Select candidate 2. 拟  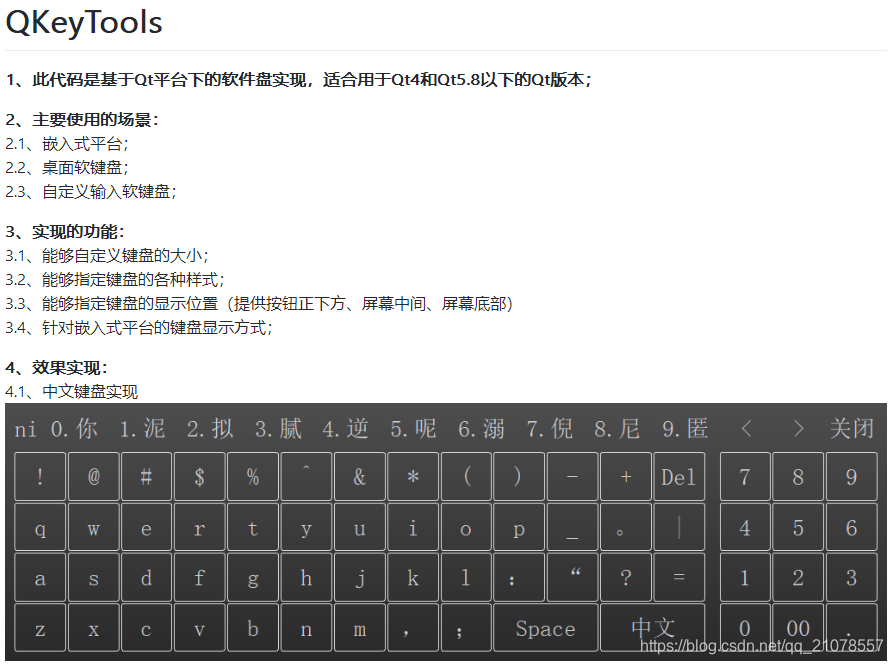coord(210,428)
